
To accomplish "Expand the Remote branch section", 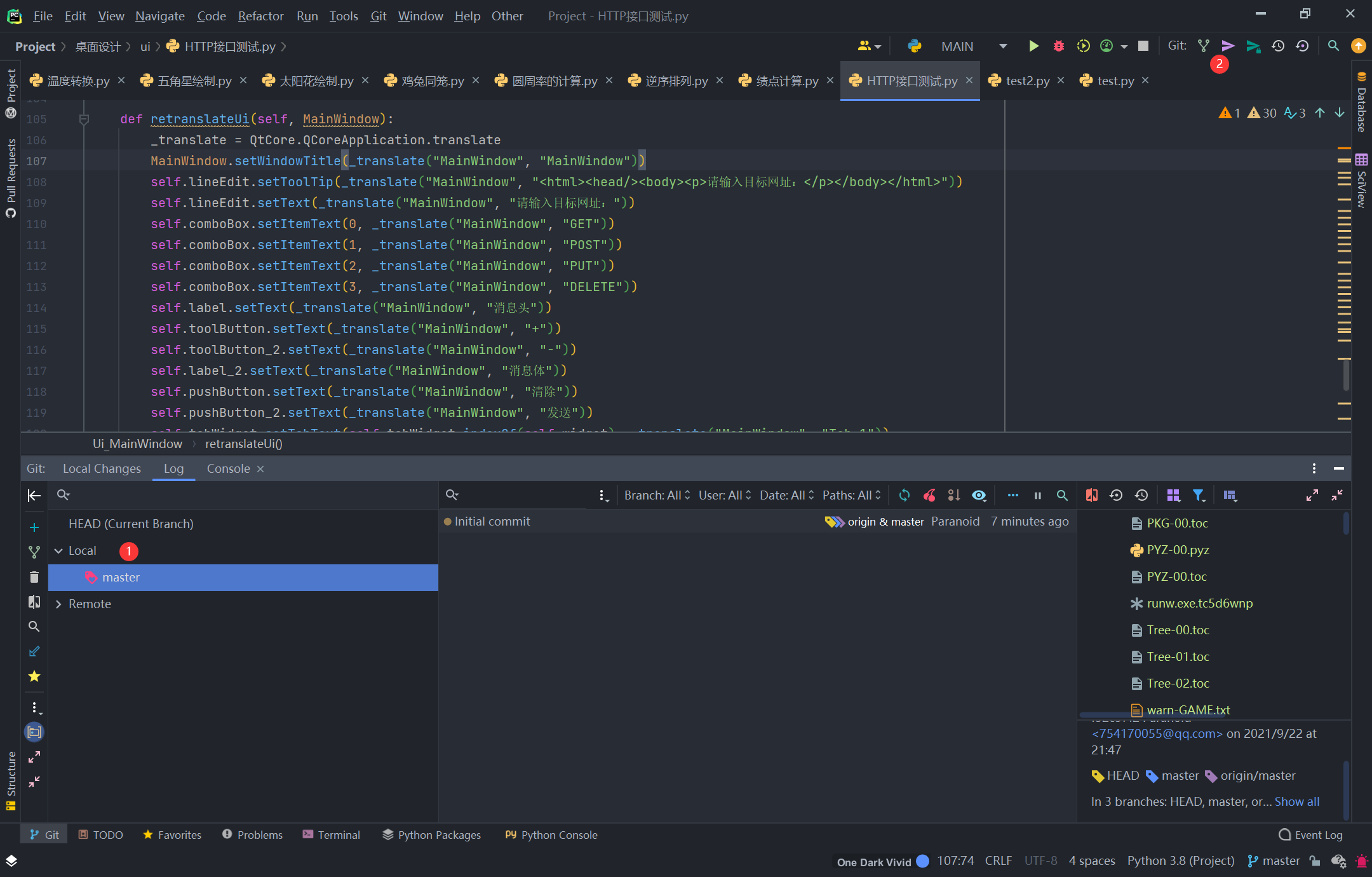I will click(60, 604).
